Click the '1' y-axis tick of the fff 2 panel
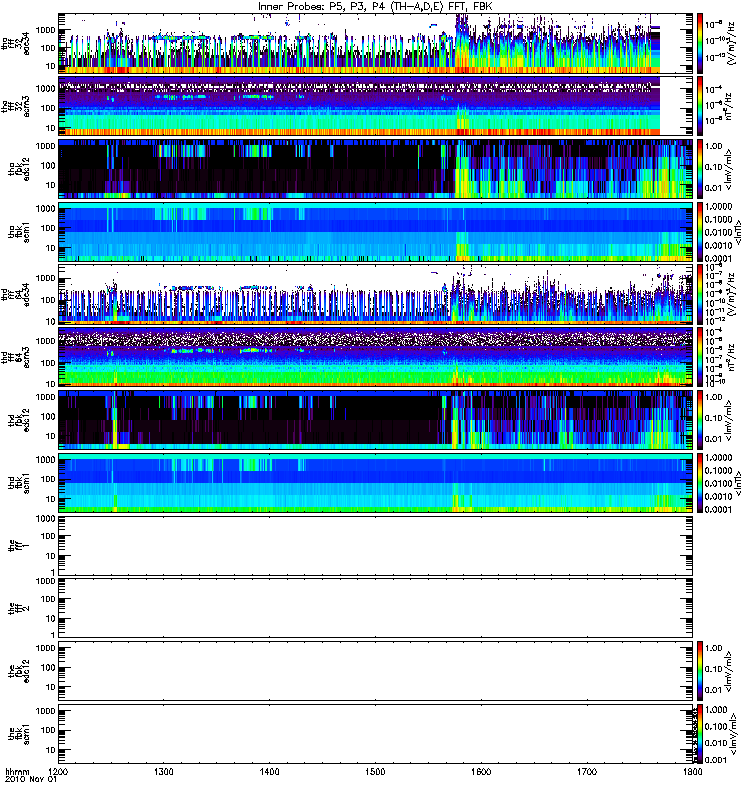Image resolution: width=750 pixels, height=800 pixels. click(x=53, y=635)
